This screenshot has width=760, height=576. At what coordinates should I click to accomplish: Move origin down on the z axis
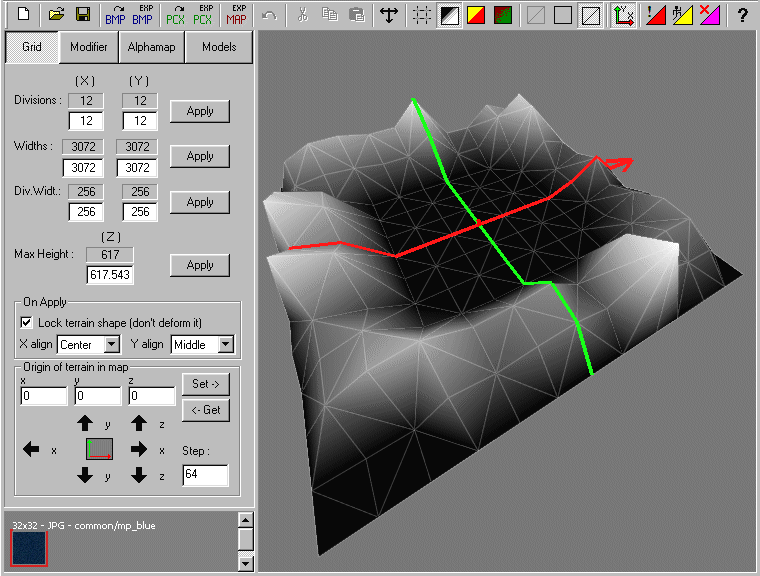[139, 476]
